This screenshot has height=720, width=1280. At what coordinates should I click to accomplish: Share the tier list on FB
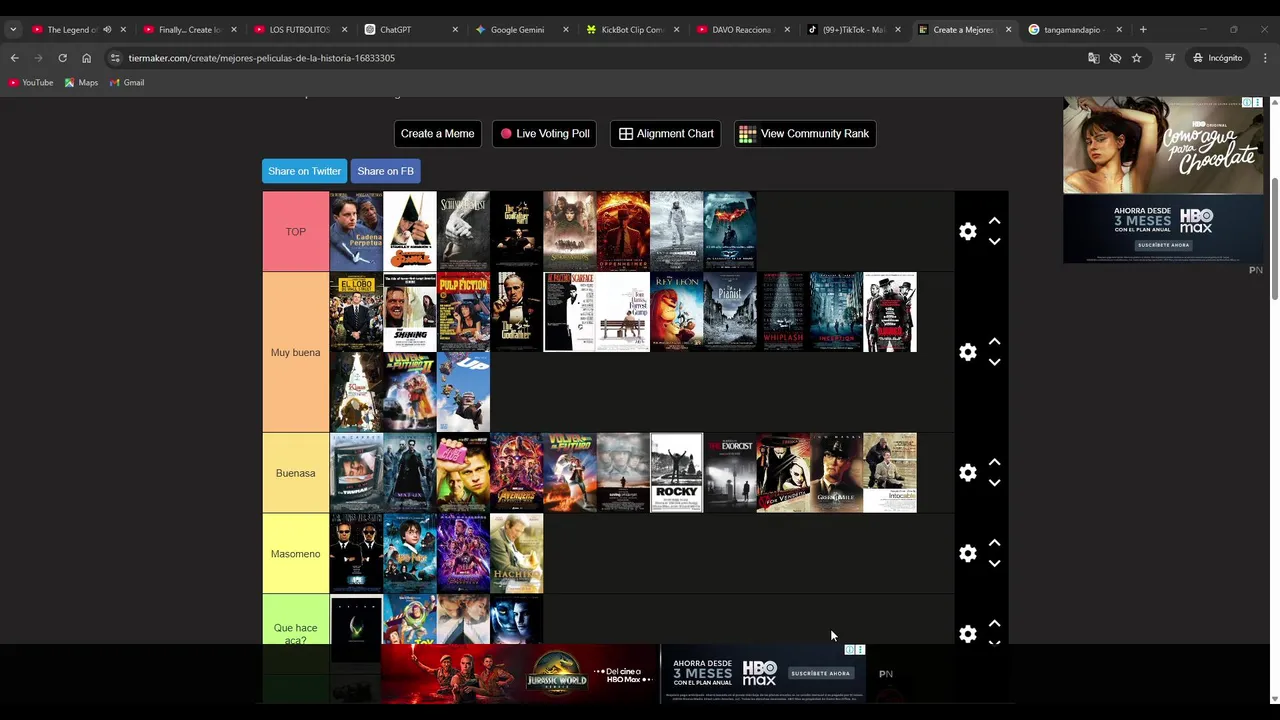385,171
